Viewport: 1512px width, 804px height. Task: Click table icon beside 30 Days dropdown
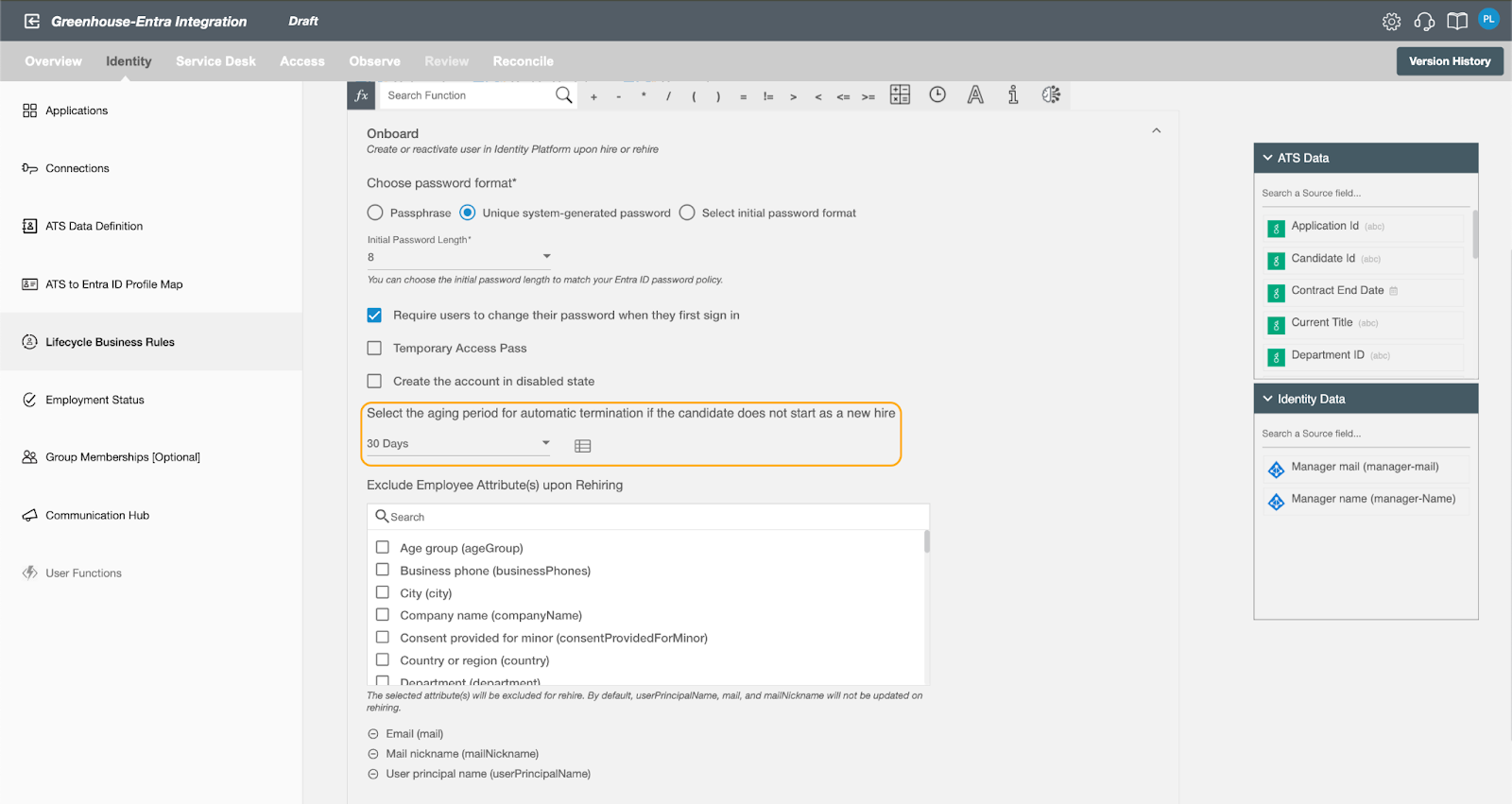pos(583,446)
